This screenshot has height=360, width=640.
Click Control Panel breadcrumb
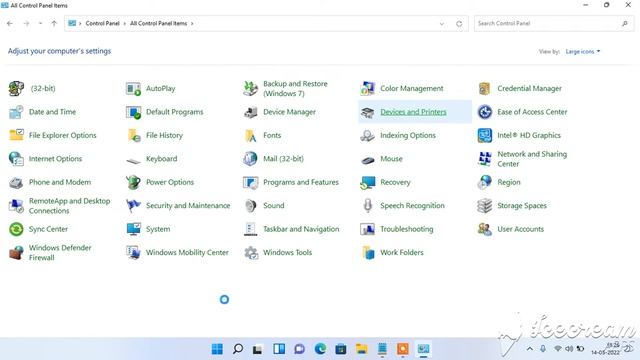point(102,24)
